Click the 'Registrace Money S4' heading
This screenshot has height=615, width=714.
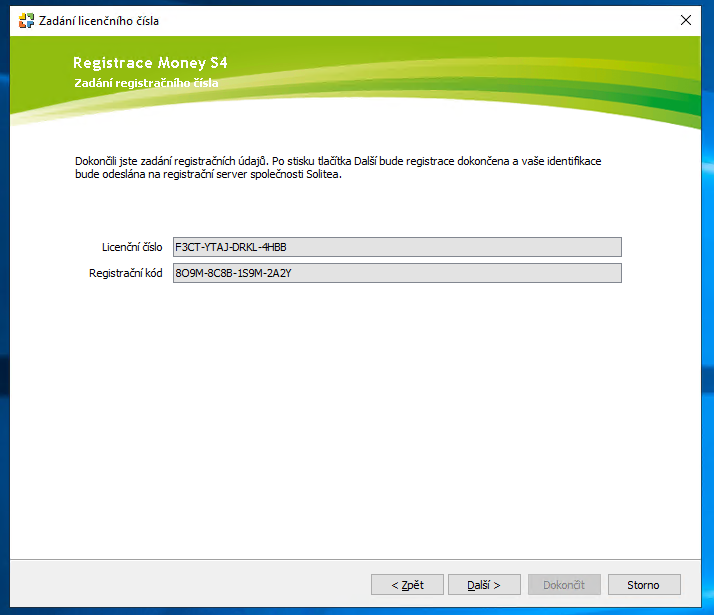[150, 63]
